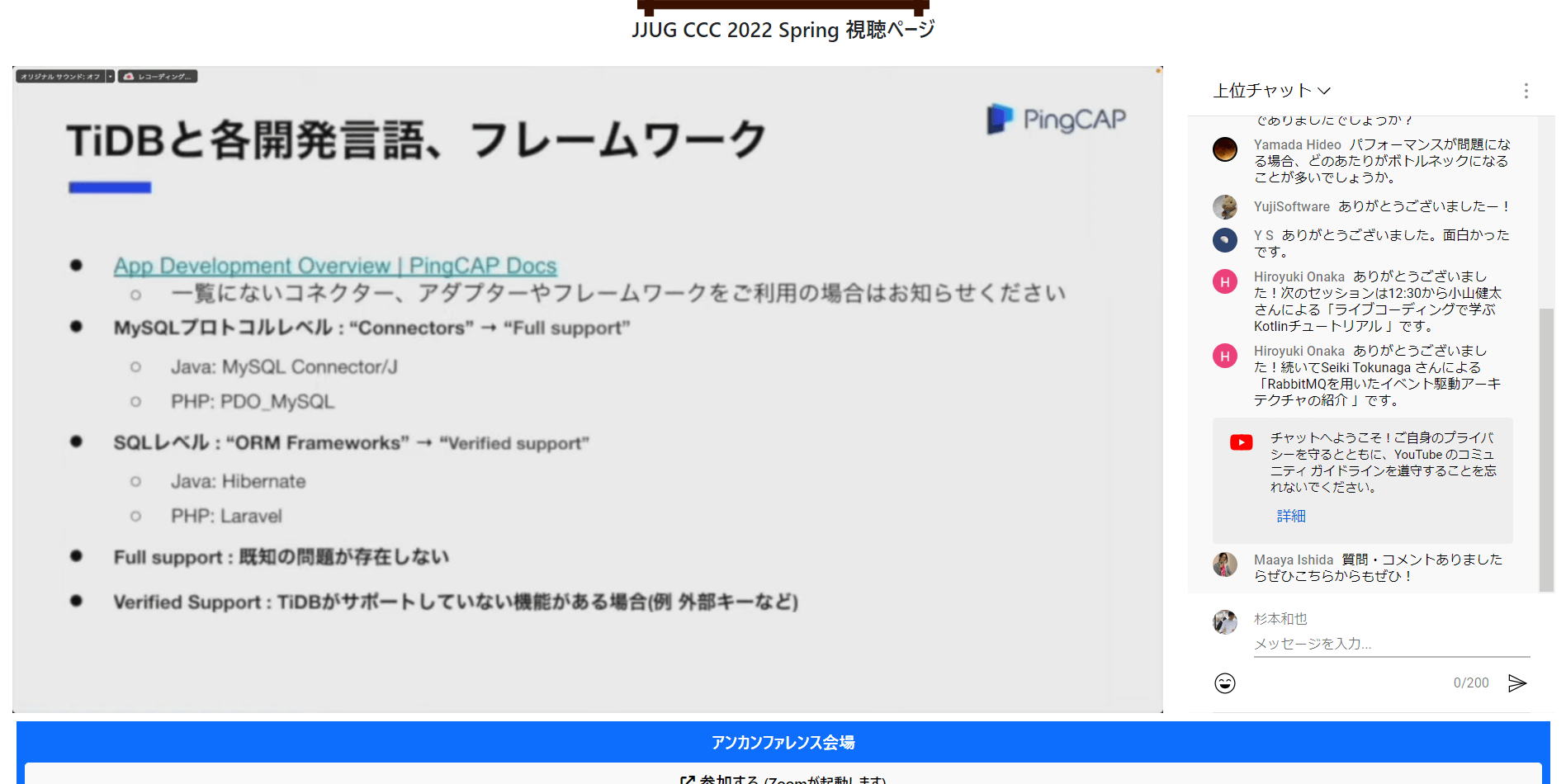Click Hiroyuki Onaka's avatar beside the 12:30 session message
Viewport: 1566px width, 784px height.
(1225, 281)
